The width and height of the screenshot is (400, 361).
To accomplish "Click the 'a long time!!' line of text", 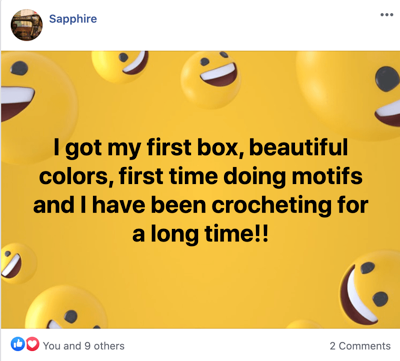I will pos(200,234).
